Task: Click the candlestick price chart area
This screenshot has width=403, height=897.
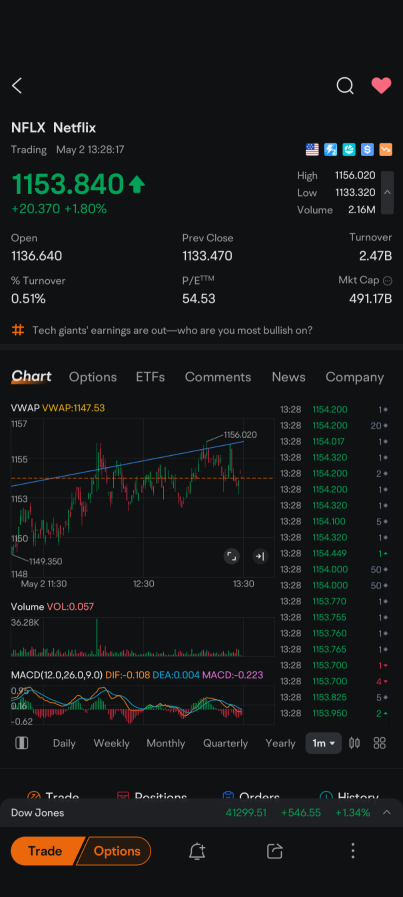Action: [142, 496]
